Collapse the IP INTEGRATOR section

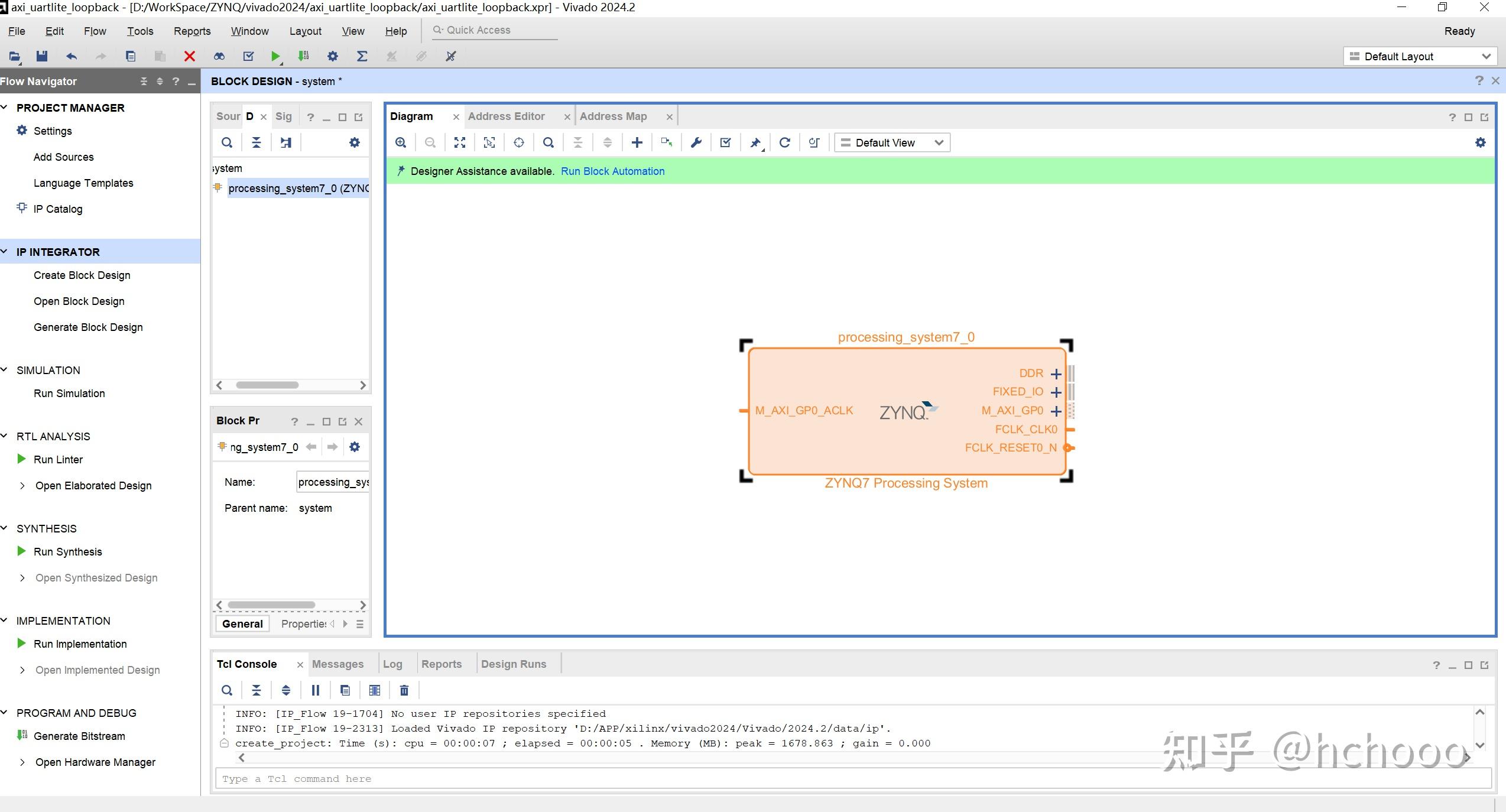pyautogui.click(x=5, y=252)
